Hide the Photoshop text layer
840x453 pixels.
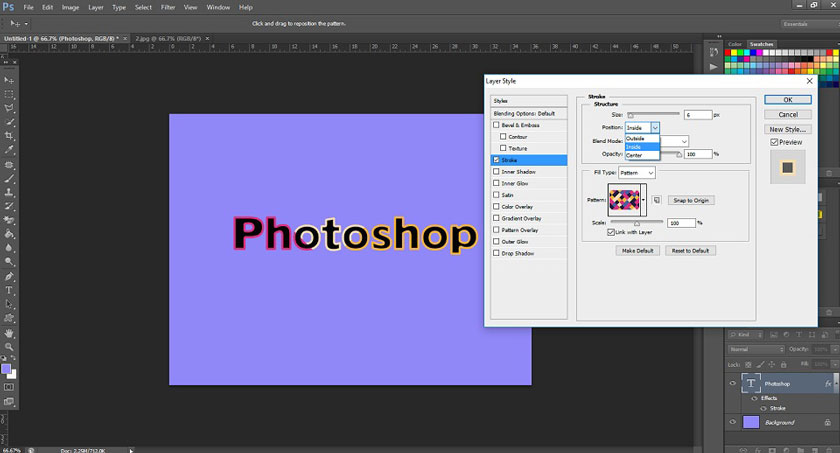tap(732, 383)
